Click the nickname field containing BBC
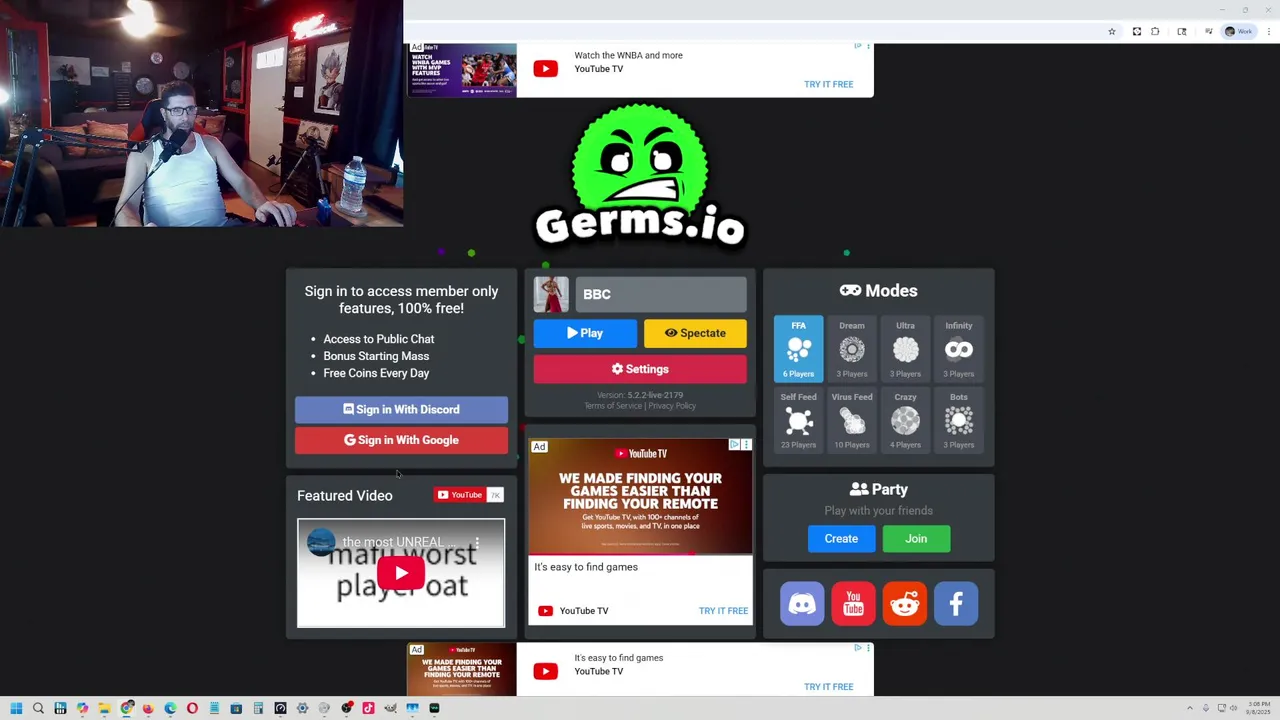 (660, 294)
